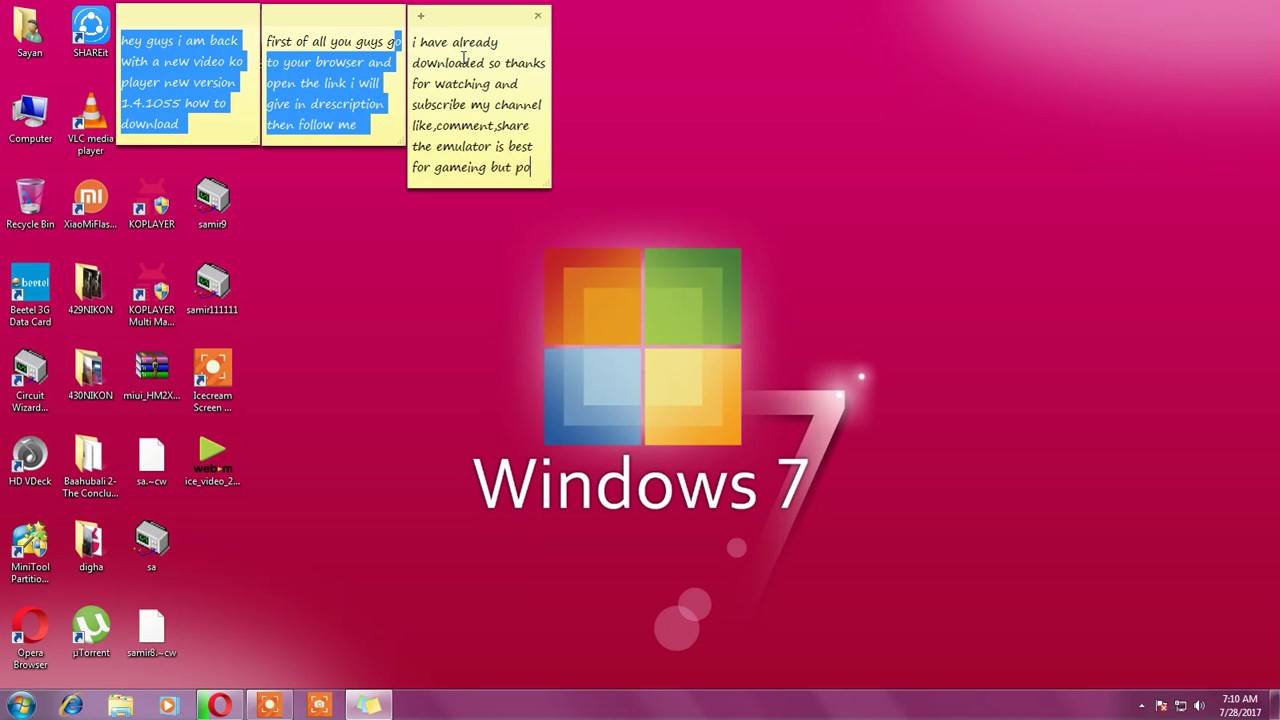The image size is (1280, 720).
Task: Open Beetel 3G Data Card shortcut
Action: click(30, 295)
